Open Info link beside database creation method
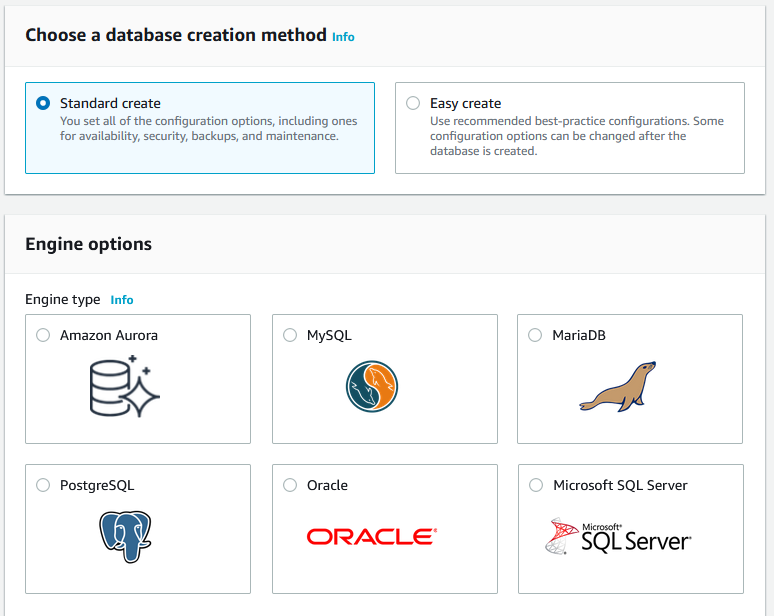 [x=343, y=37]
